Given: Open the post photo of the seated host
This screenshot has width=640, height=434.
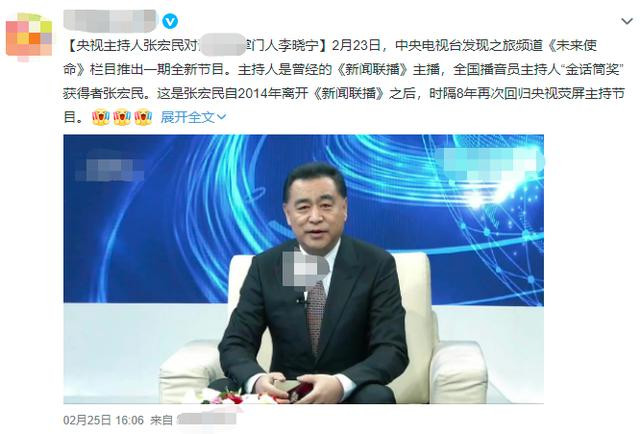Looking at the screenshot, I should 303,269.
